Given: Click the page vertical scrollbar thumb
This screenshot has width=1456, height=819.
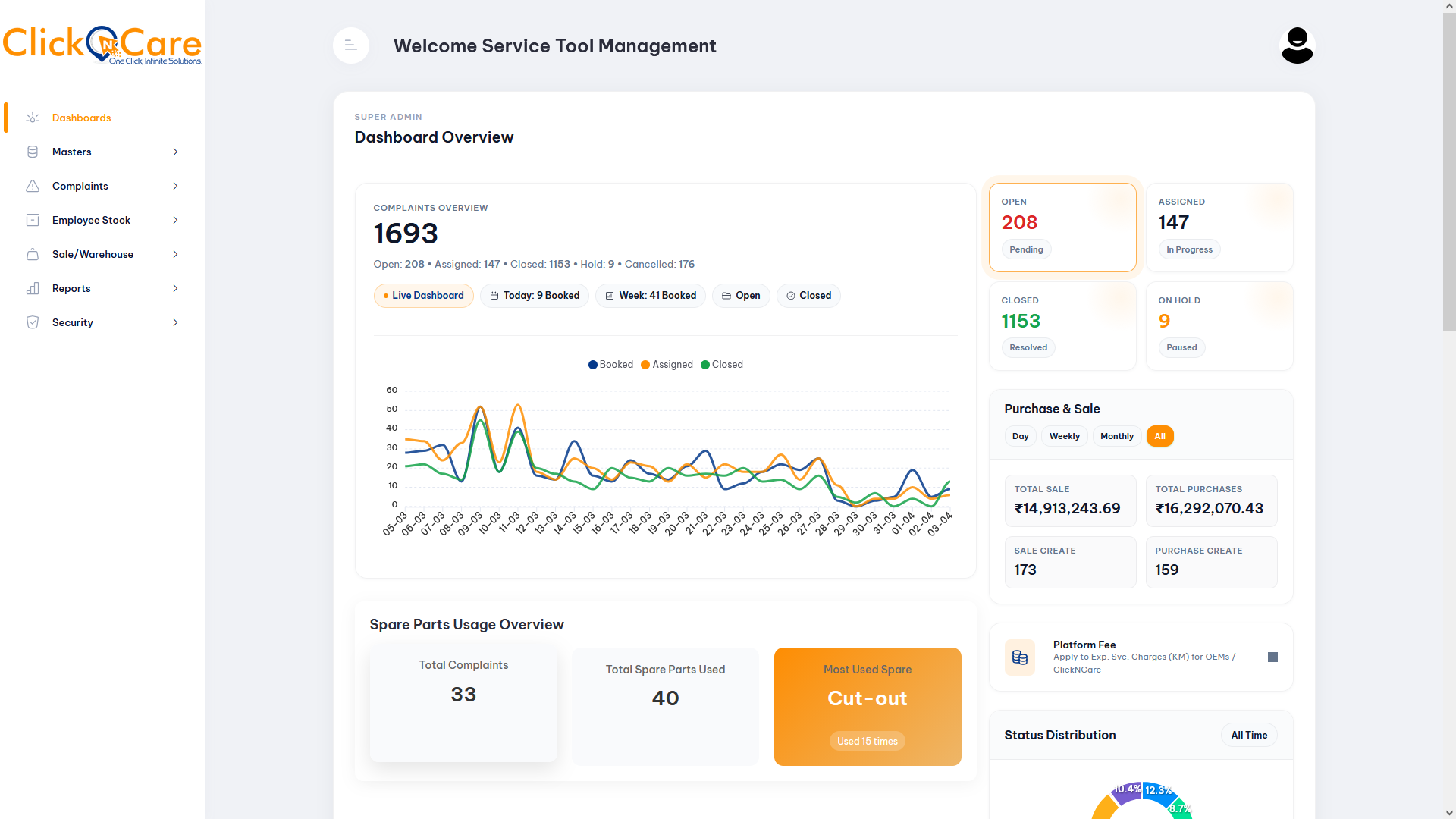Looking at the screenshot, I should (x=1449, y=171).
